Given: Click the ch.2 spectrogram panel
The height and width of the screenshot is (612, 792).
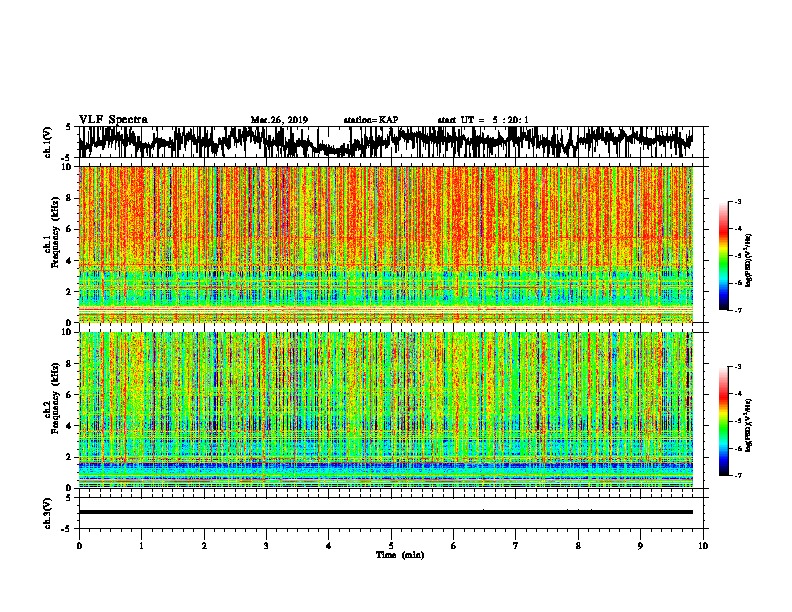Looking at the screenshot, I should [x=386, y=410].
